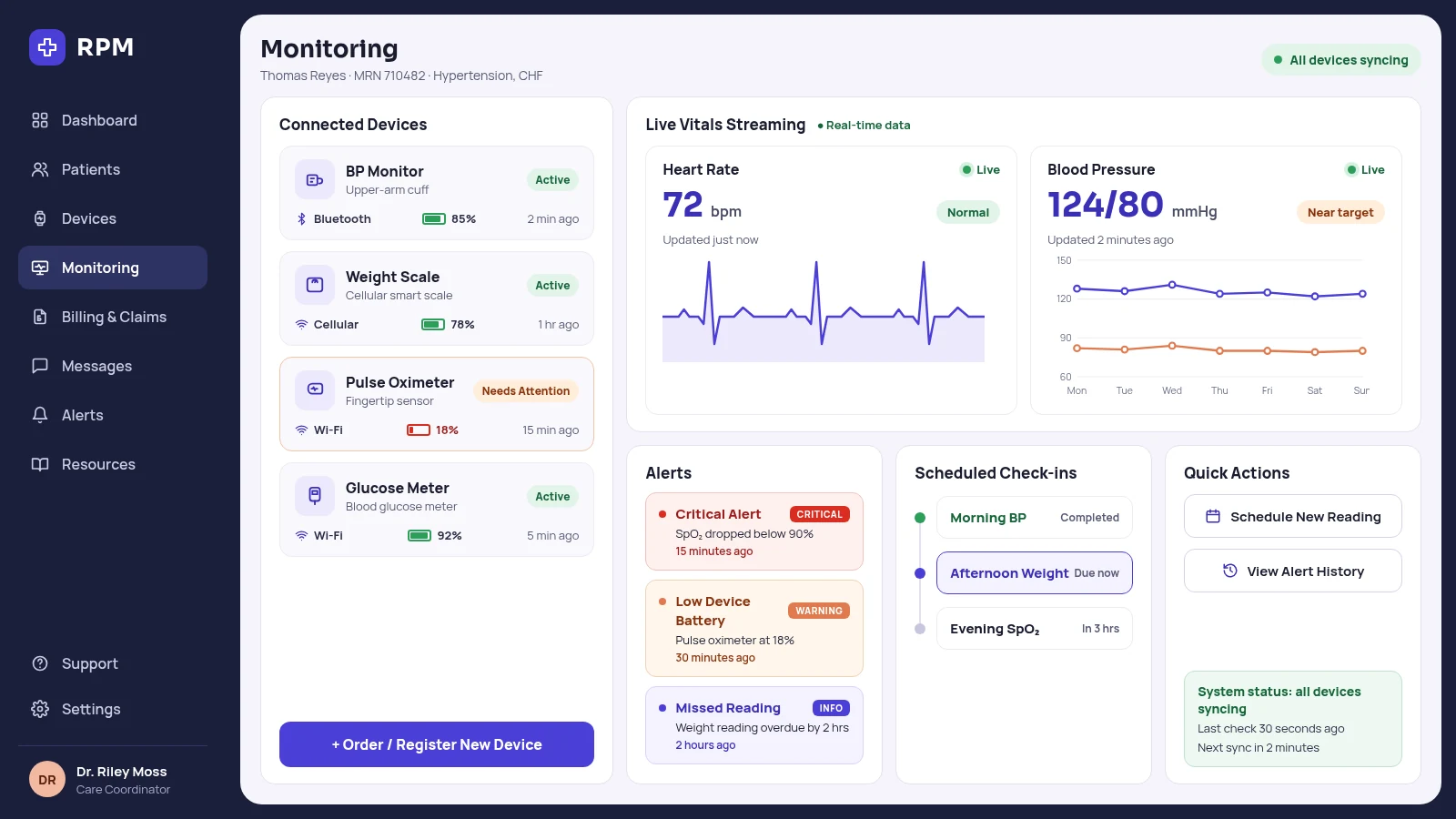Click the Weight Scale device icon

315,286
